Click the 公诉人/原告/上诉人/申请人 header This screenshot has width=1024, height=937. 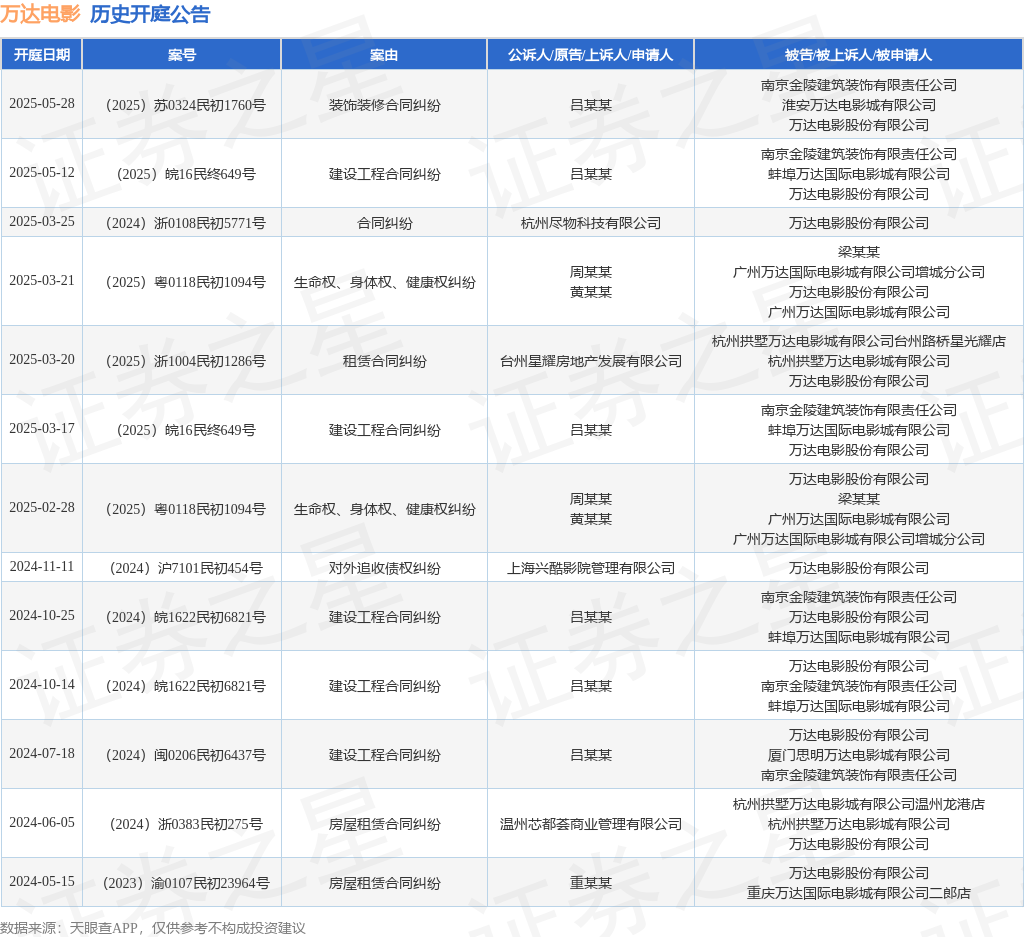pyautogui.click(x=590, y=55)
